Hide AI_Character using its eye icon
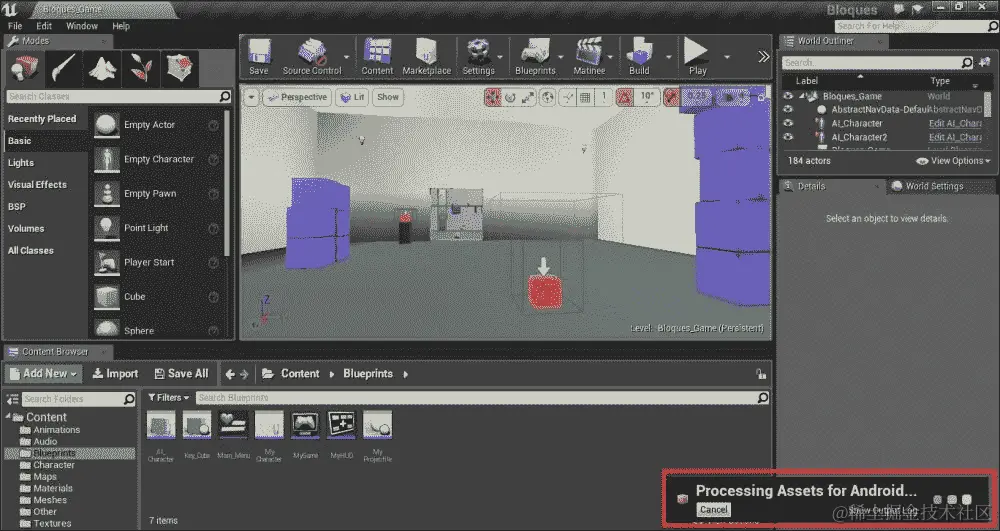The height and width of the screenshot is (531, 1000). (788, 123)
